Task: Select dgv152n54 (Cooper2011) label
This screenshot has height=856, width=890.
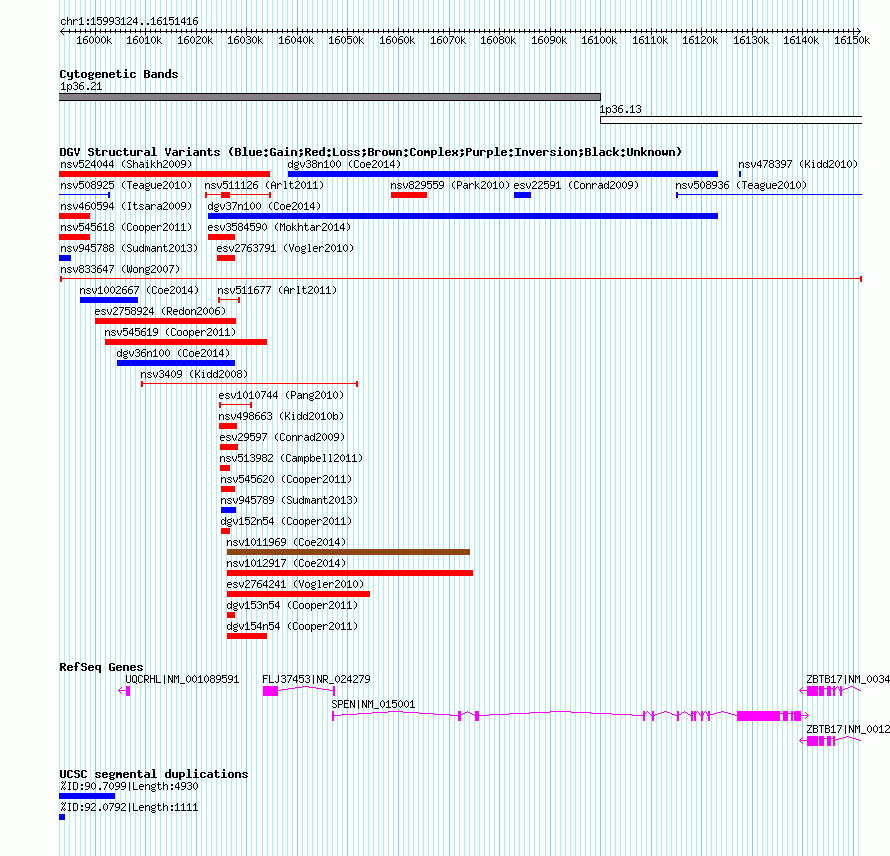Action: pos(286,522)
